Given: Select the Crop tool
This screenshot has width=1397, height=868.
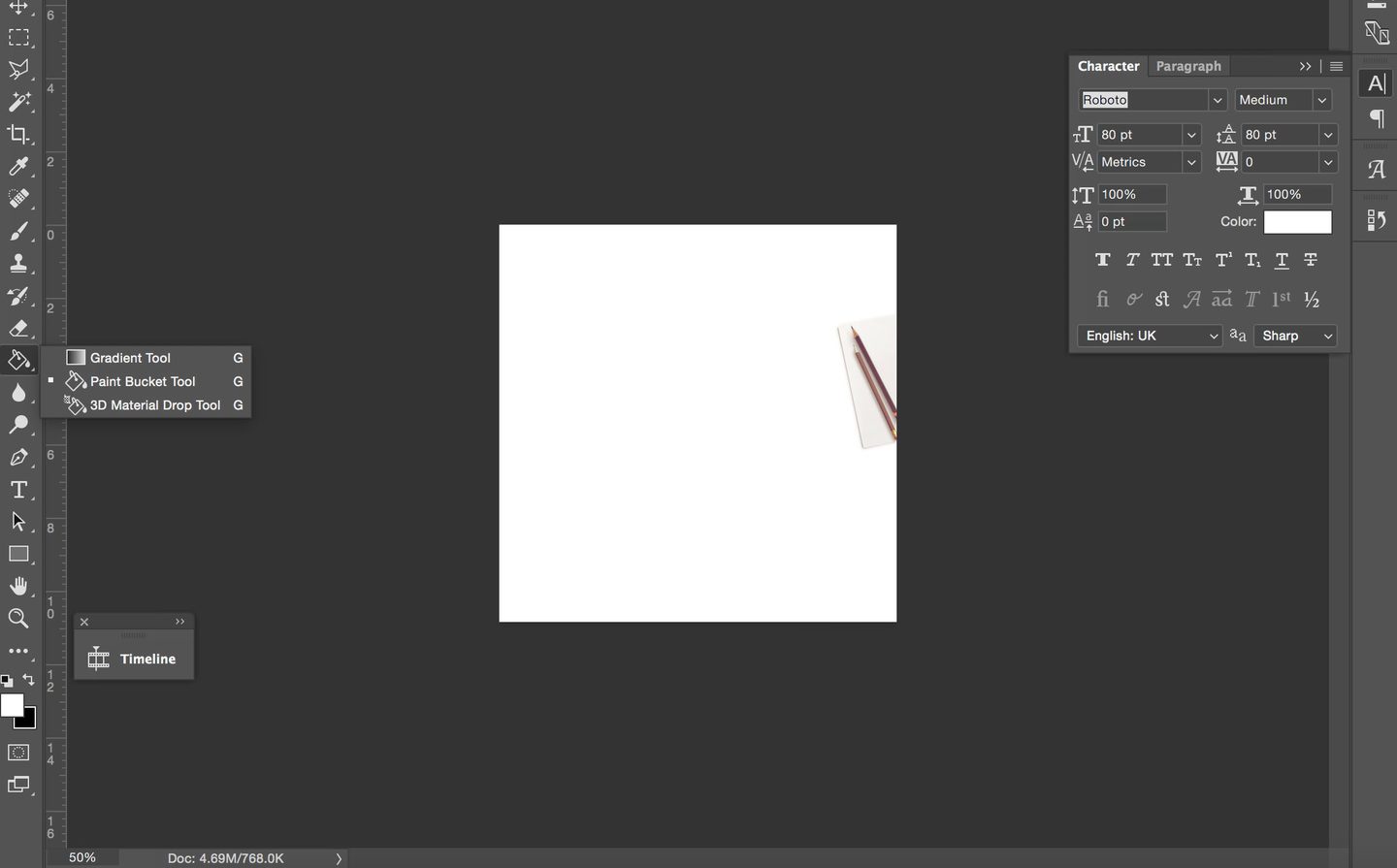Looking at the screenshot, I should point(18,134).
